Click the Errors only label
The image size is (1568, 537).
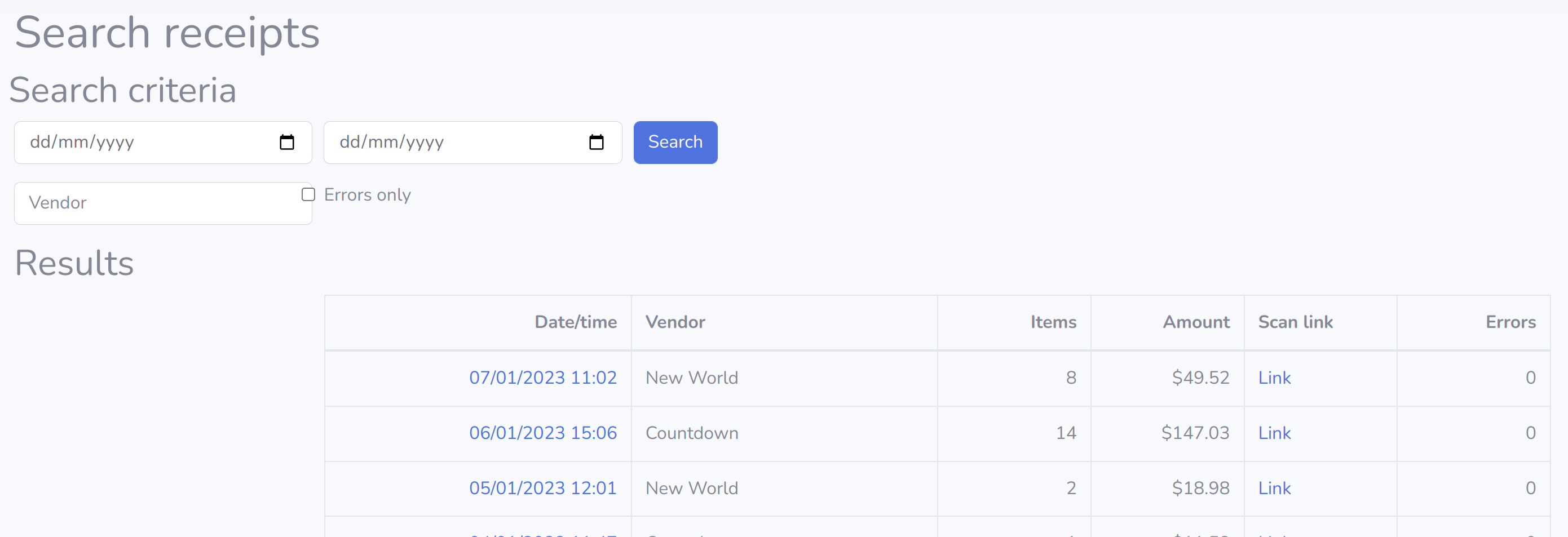(x=367, y=194)
